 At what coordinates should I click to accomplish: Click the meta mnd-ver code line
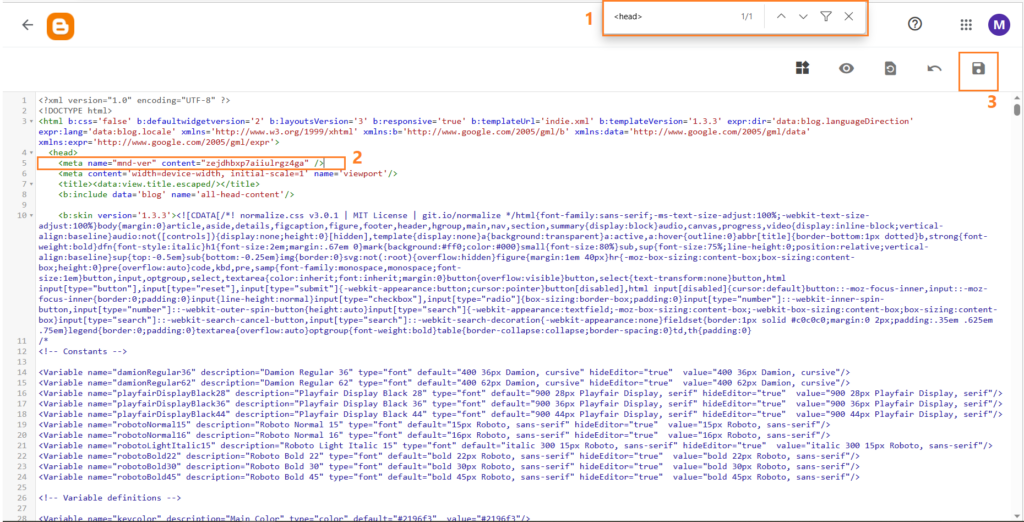pos(190,162)
